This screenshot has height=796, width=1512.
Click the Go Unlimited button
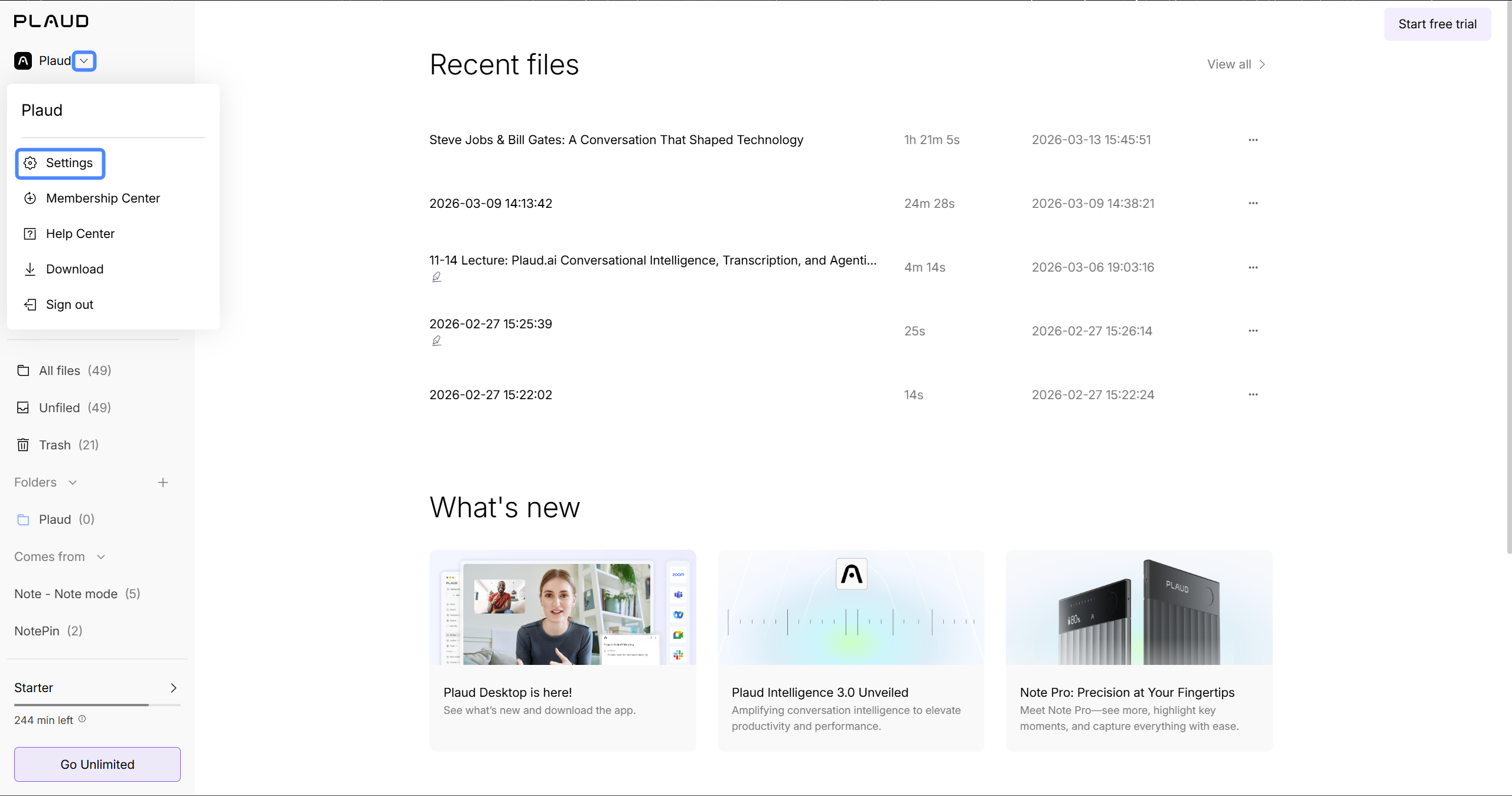click(97, 765)
